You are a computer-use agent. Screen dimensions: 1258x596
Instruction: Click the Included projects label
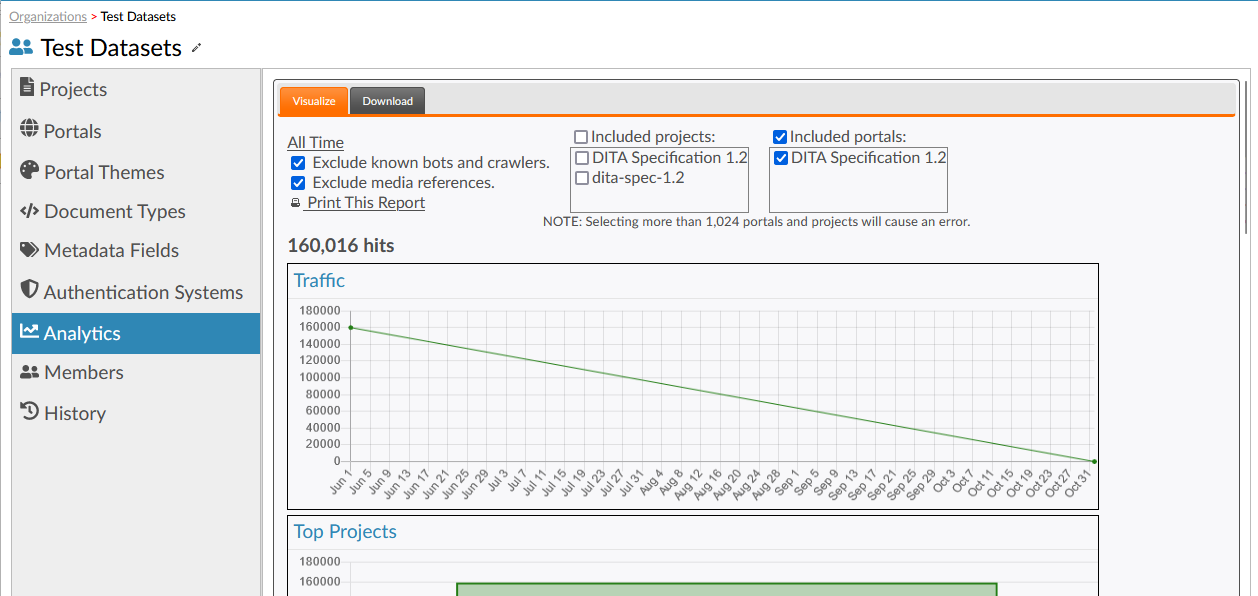pyautogui.click(x=653, y=137)
